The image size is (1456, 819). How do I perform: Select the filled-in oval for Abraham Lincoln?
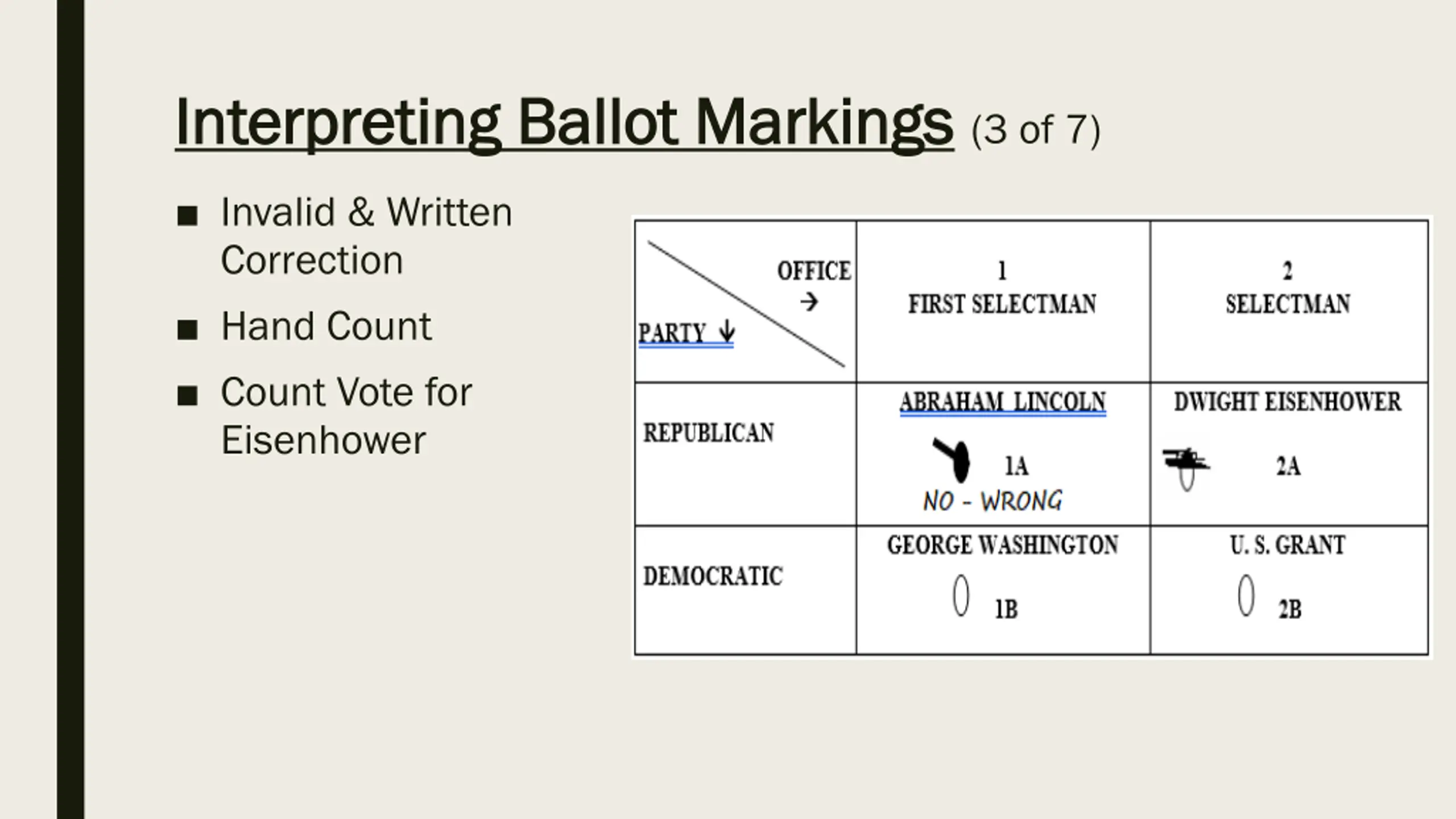(959, 462)
